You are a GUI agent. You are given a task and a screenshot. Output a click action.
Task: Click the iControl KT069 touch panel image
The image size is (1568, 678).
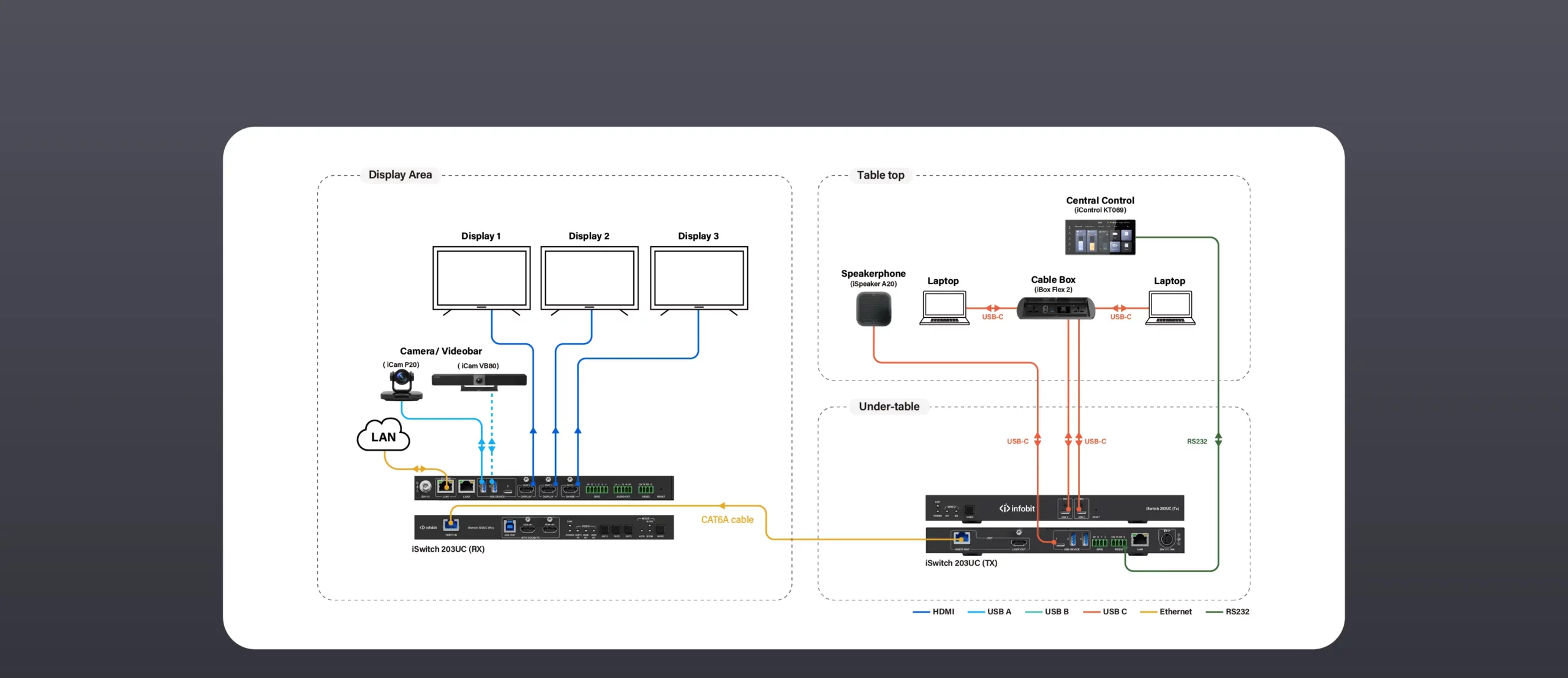click(1100, 237)
